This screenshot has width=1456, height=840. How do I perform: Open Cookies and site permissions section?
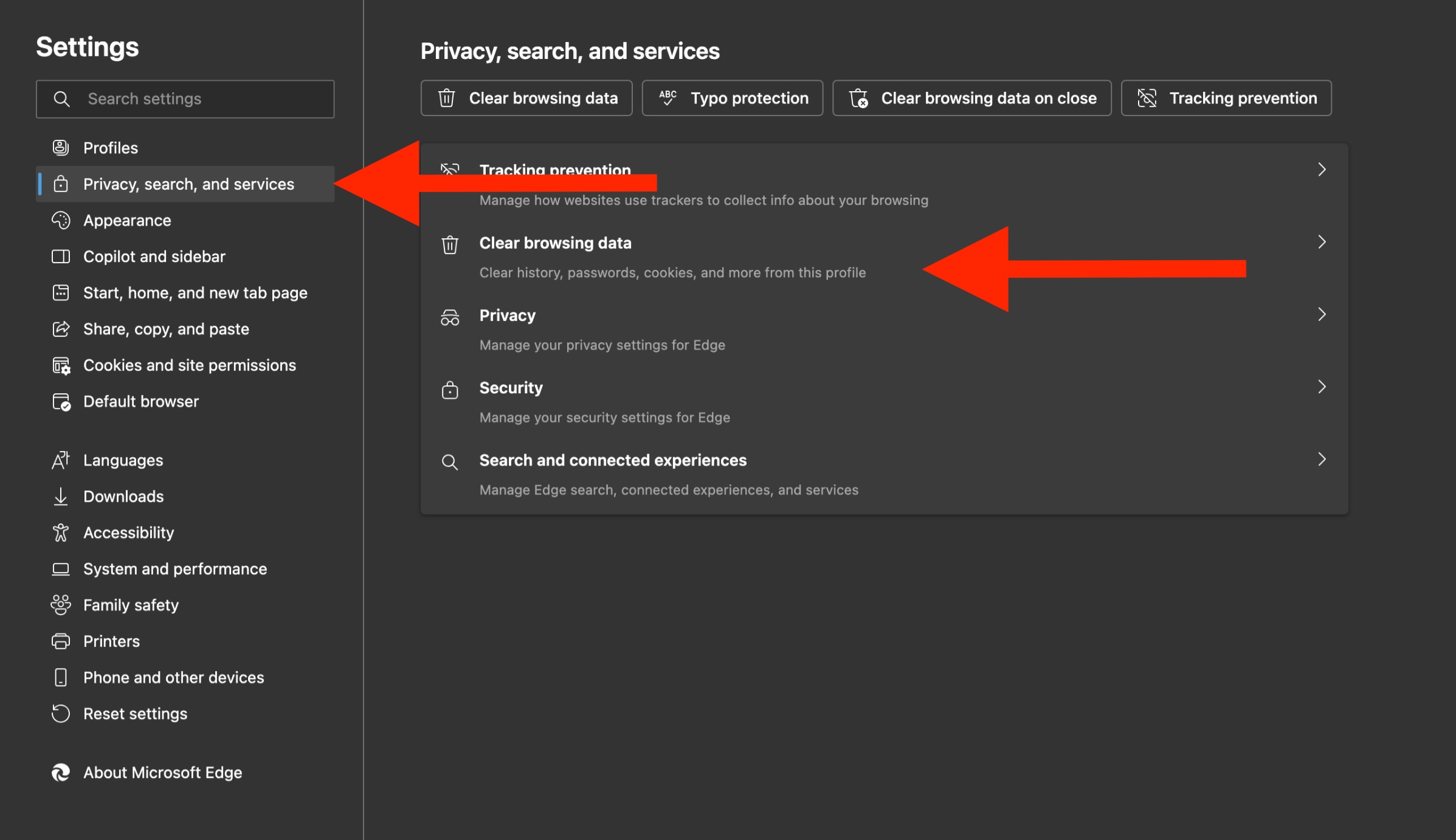185,365
